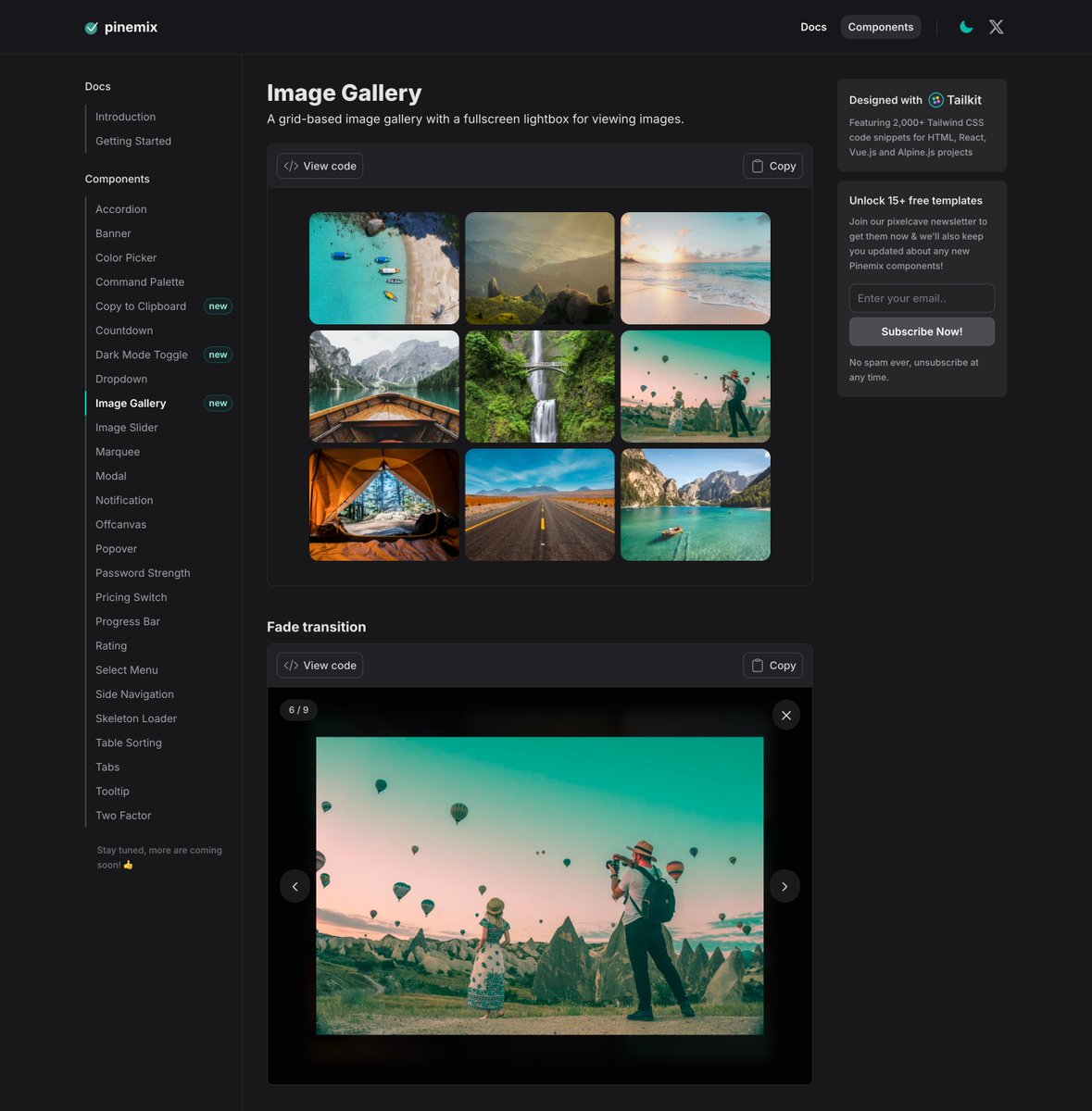This screenshot has width=1092, height=1111.
Task: Copy the Fade transition example code
Action: click(772, 665)
